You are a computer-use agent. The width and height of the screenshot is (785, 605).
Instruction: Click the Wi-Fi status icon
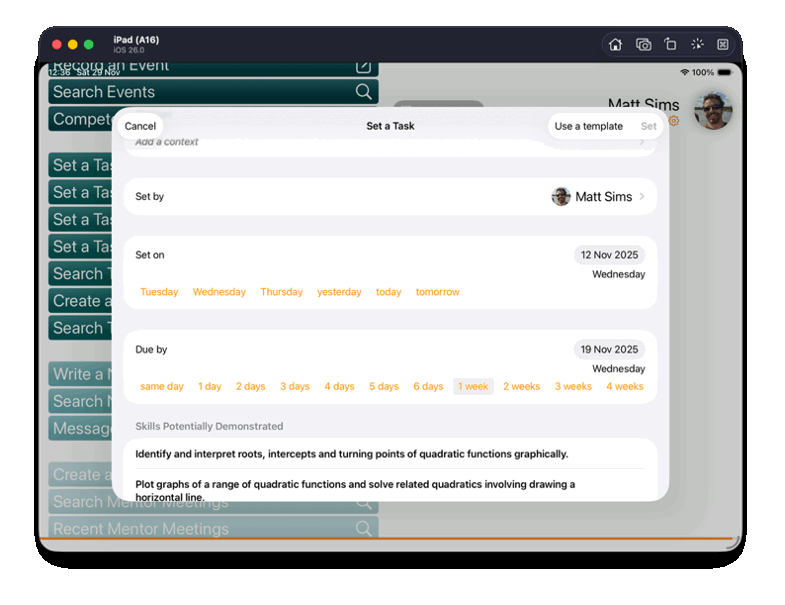pyautogui.click(x=684, y=73)
